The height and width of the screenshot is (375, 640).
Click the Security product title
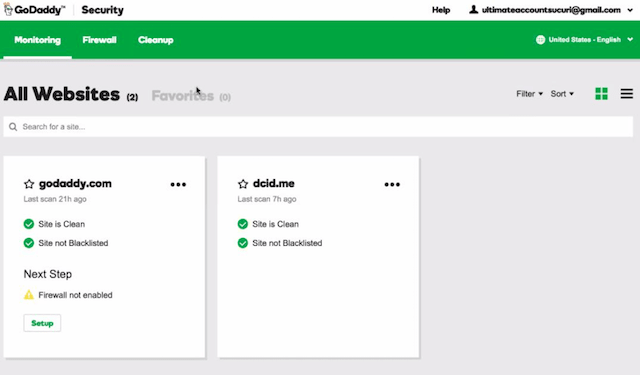coord(102,10)
